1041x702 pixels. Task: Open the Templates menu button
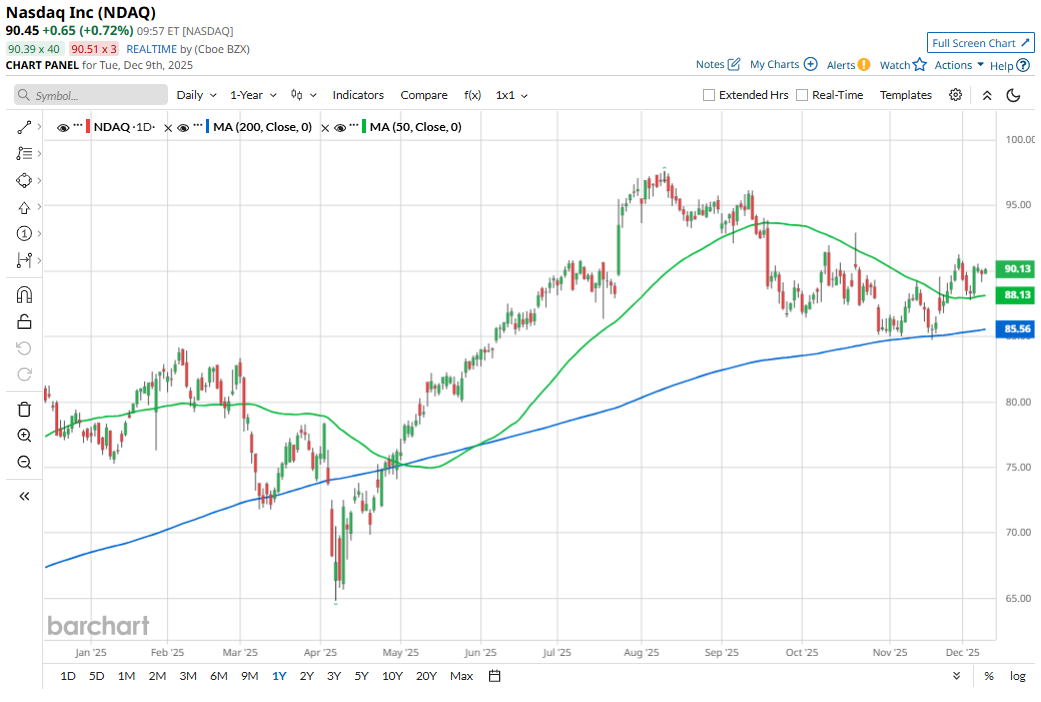point(905,95)
